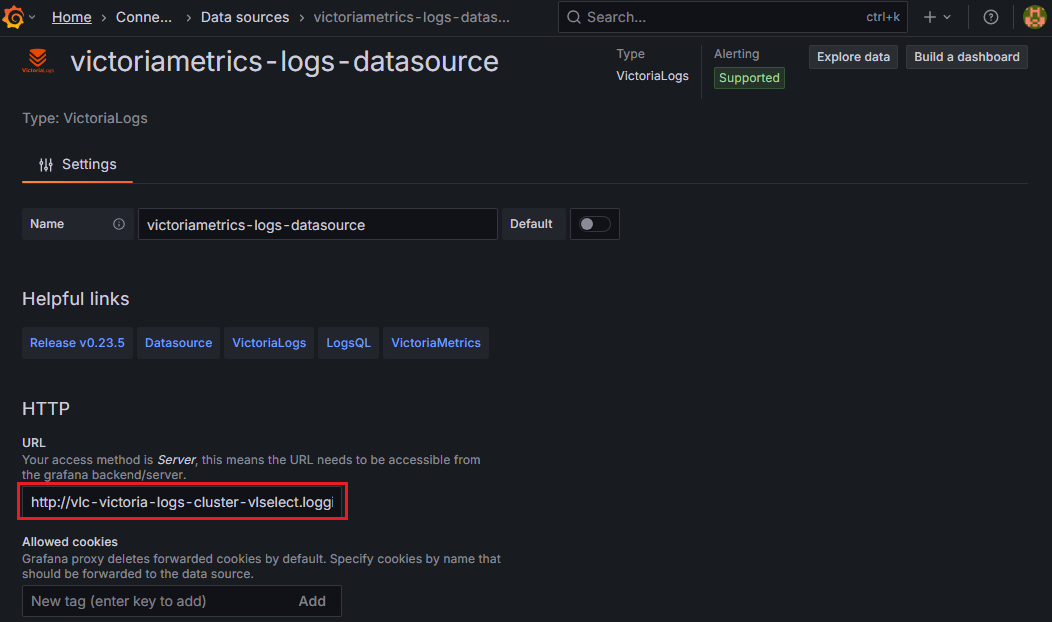1052x622 pixels.
Task: Toggle the Default data source switch
Action: tap(595, 224)
